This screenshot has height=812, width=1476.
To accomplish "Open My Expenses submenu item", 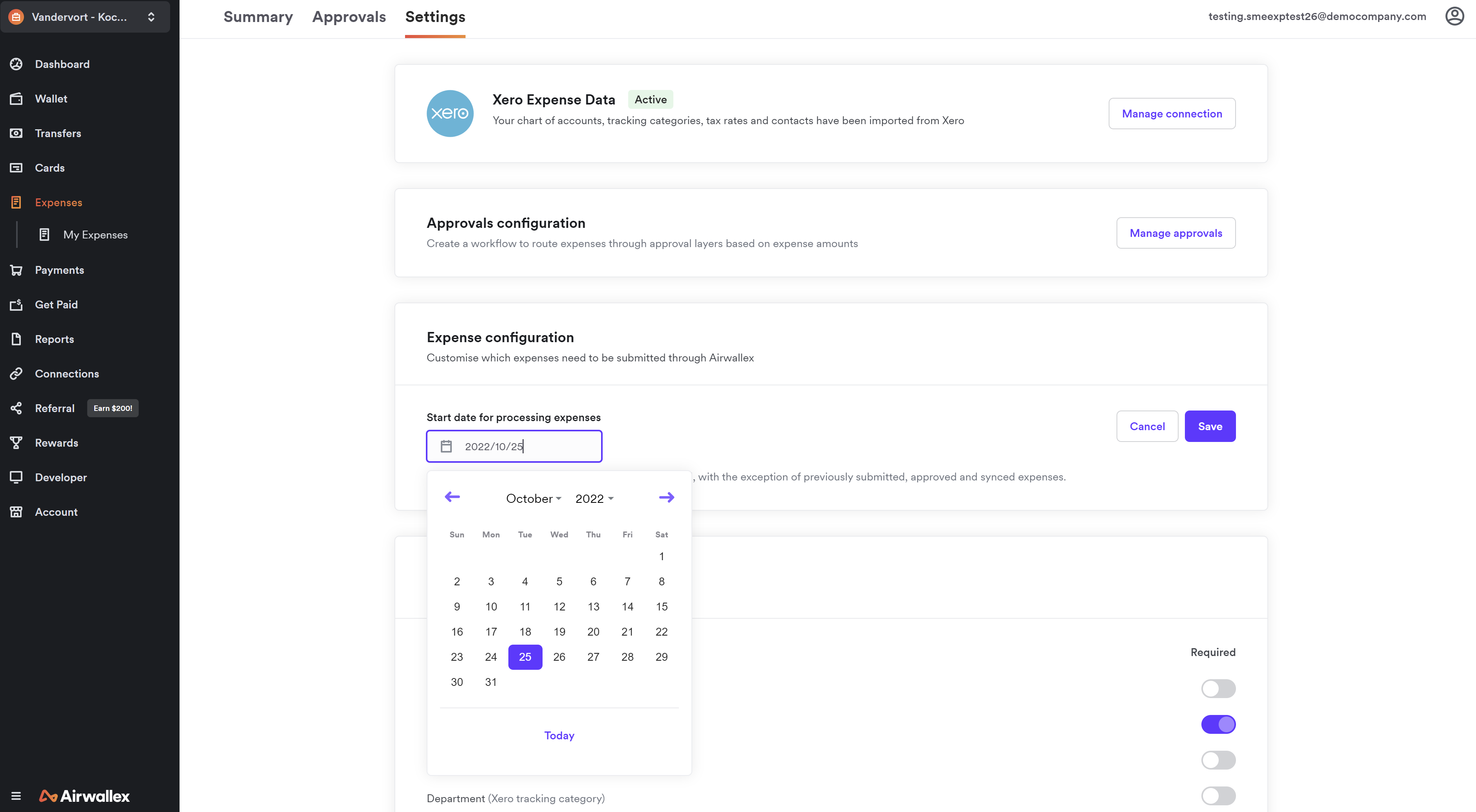I will [95, 235].
